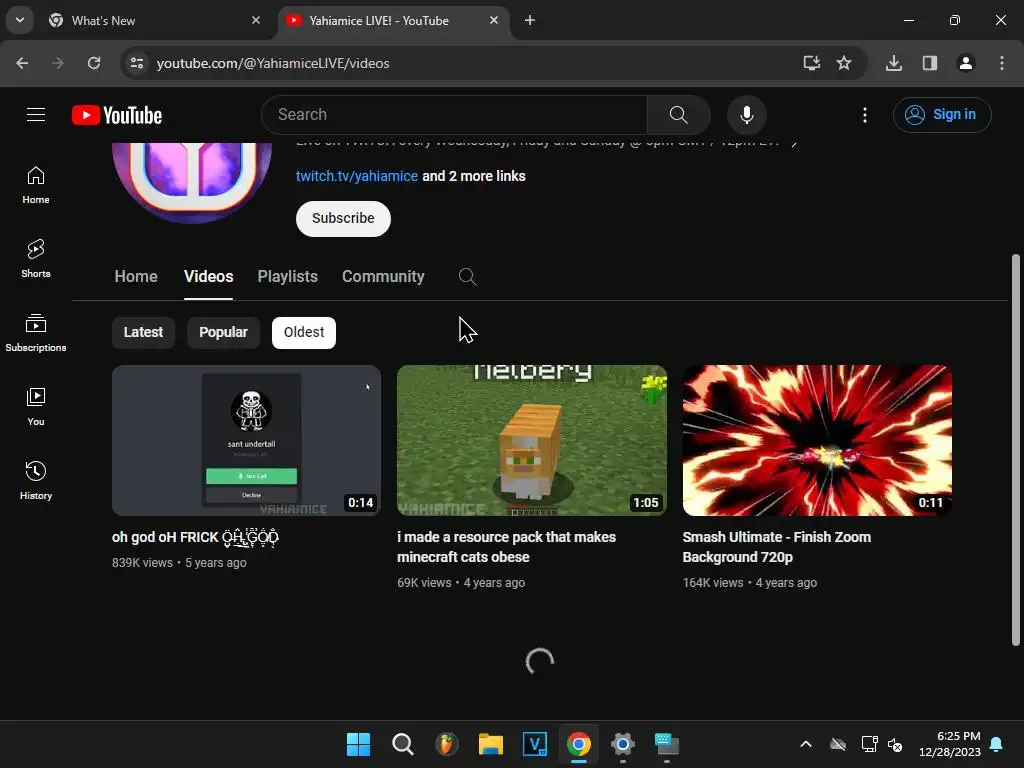Click the page vertical scrollbar

[1015, 449]
